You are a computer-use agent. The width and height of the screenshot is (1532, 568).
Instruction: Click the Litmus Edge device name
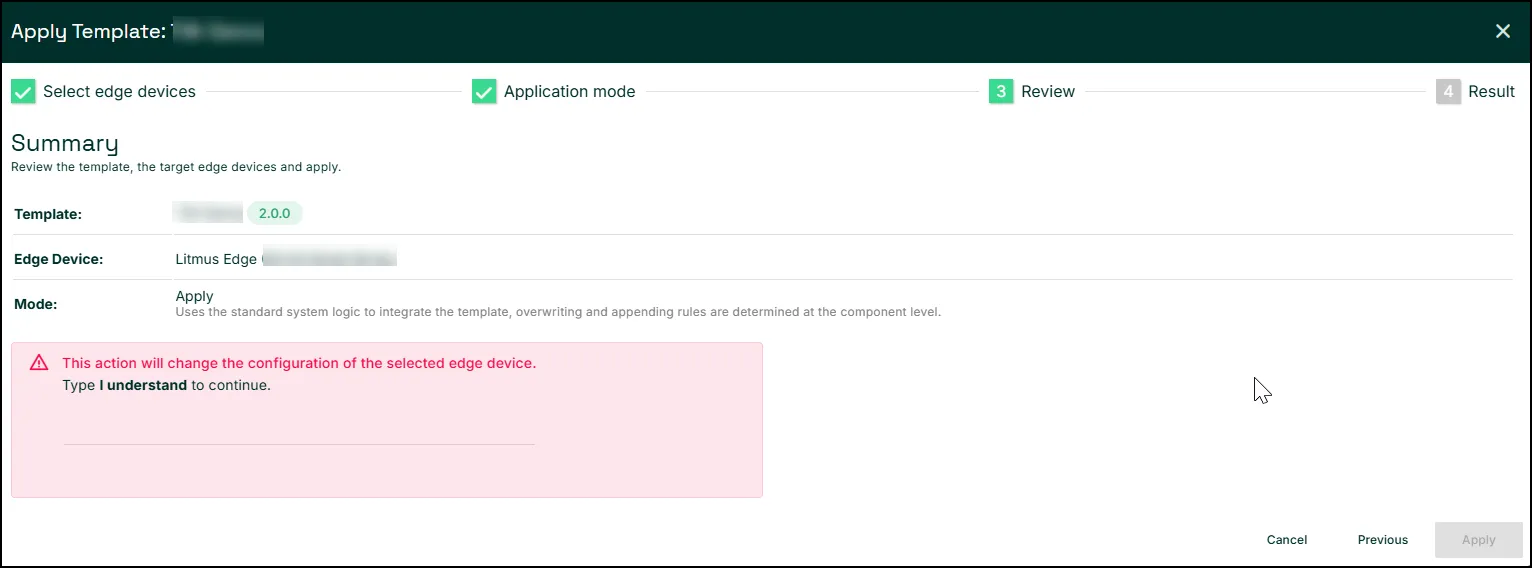tap(286, 259)
